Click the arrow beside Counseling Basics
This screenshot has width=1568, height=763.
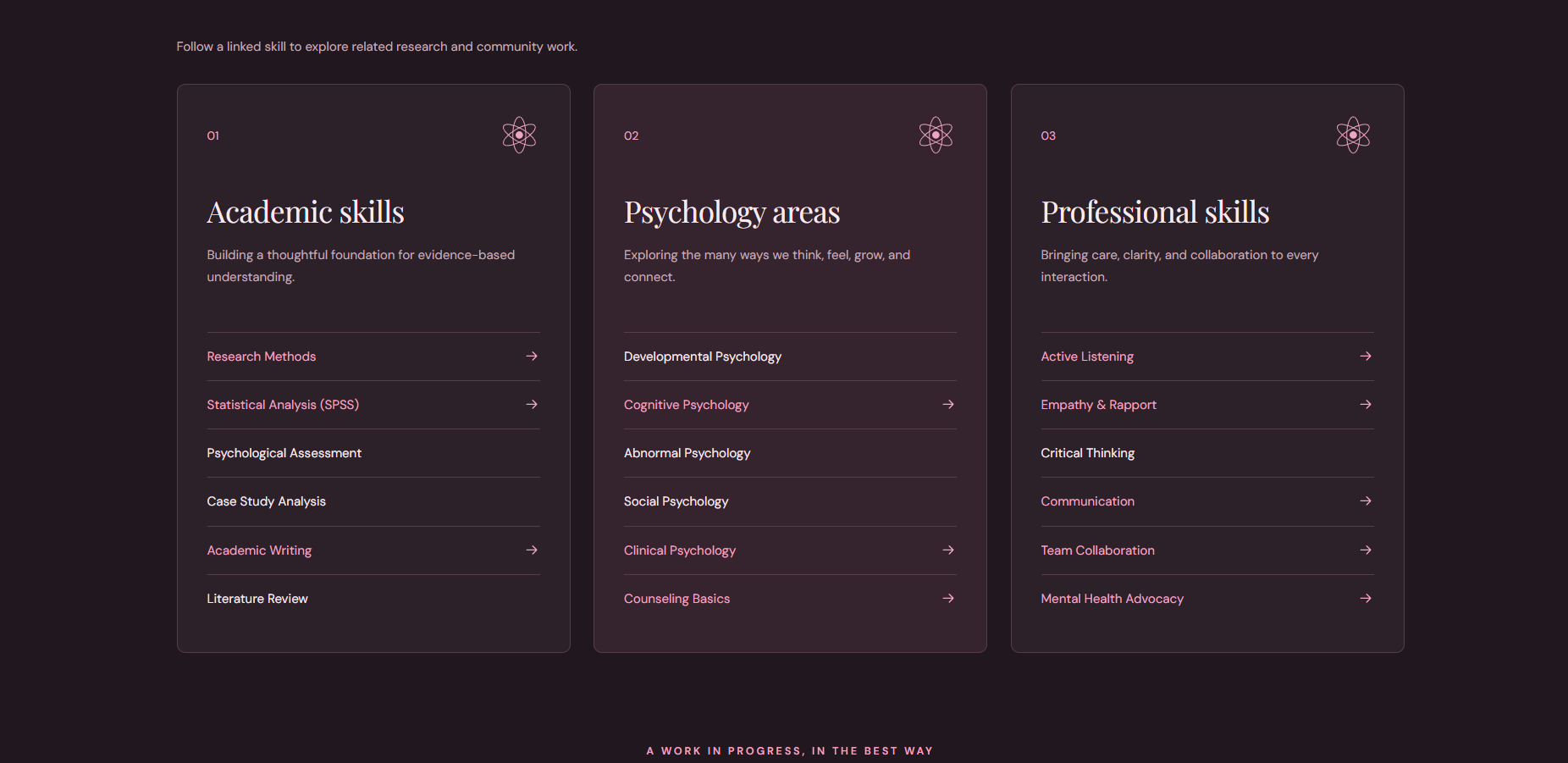[x=948, y=599]
